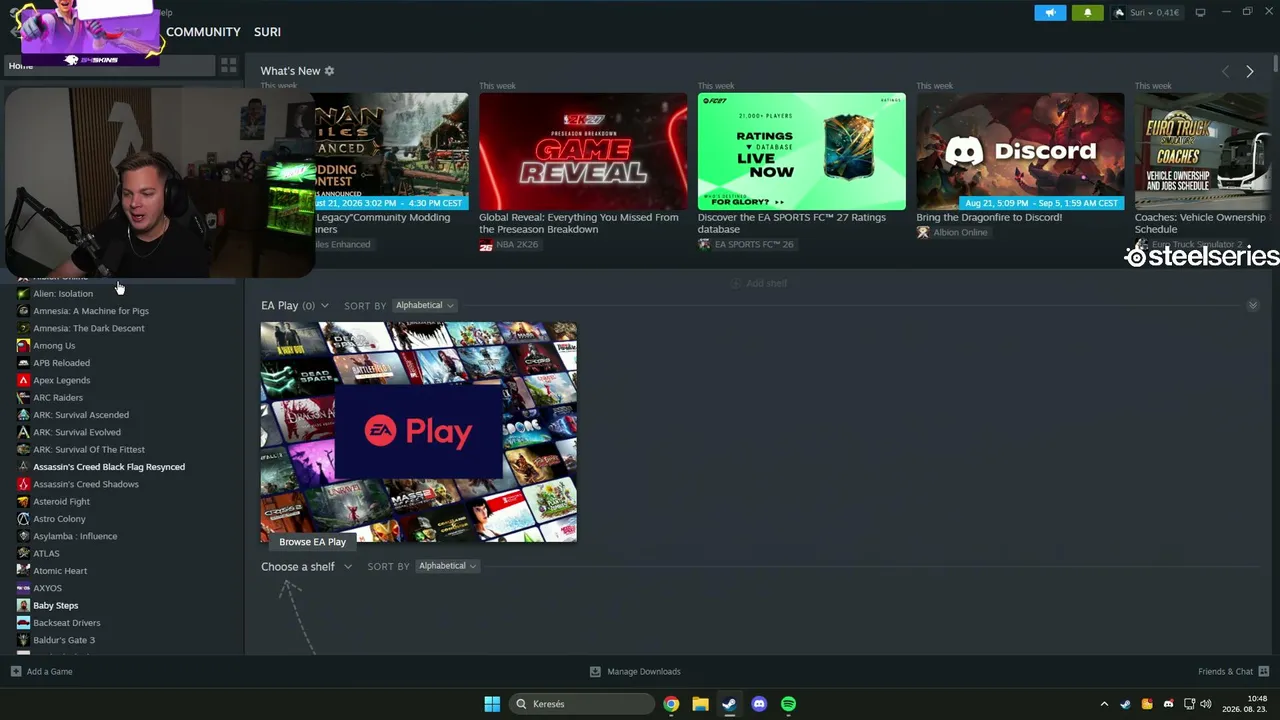Click the Alien: Isolation game icon

coord(23,294)
